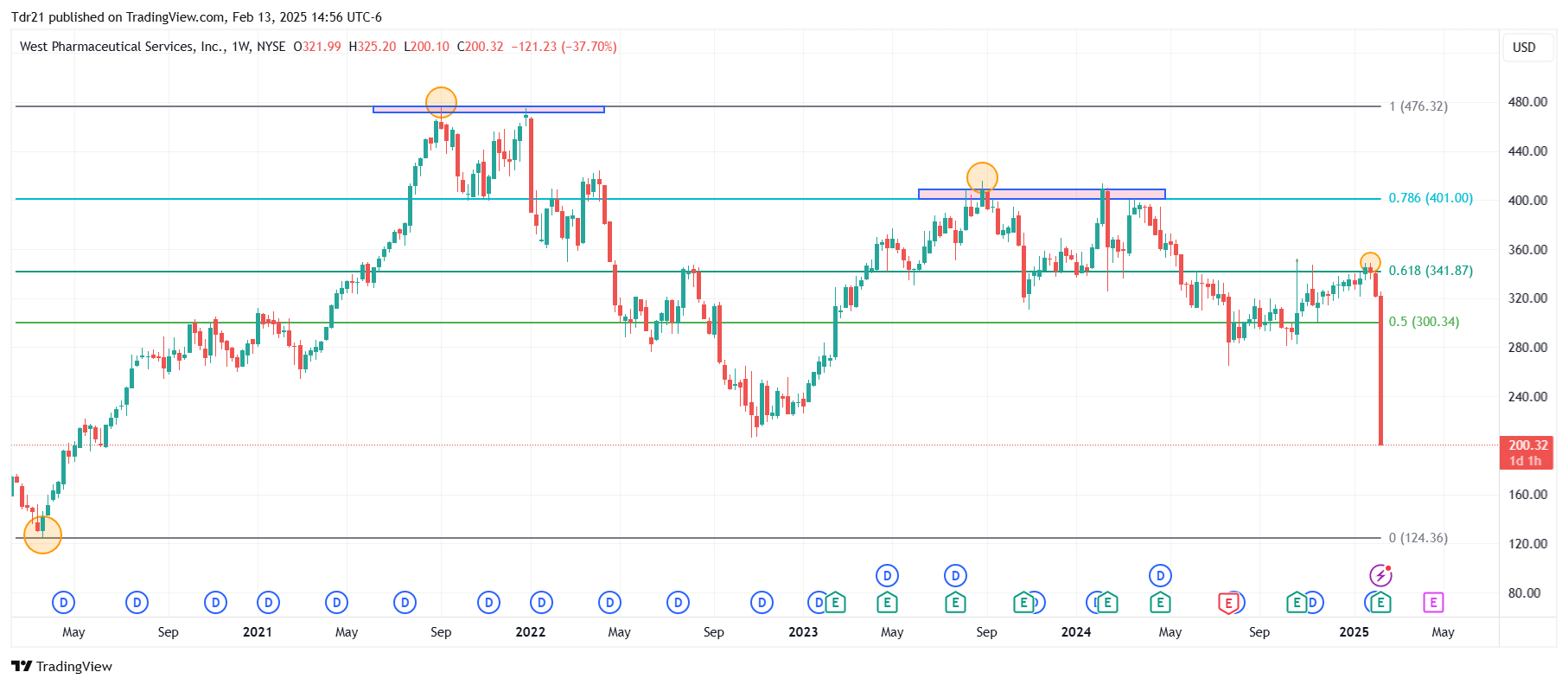1568x685 pixels.
Task: Click the 2025 label on the time axis
Action: (1354, 632)
